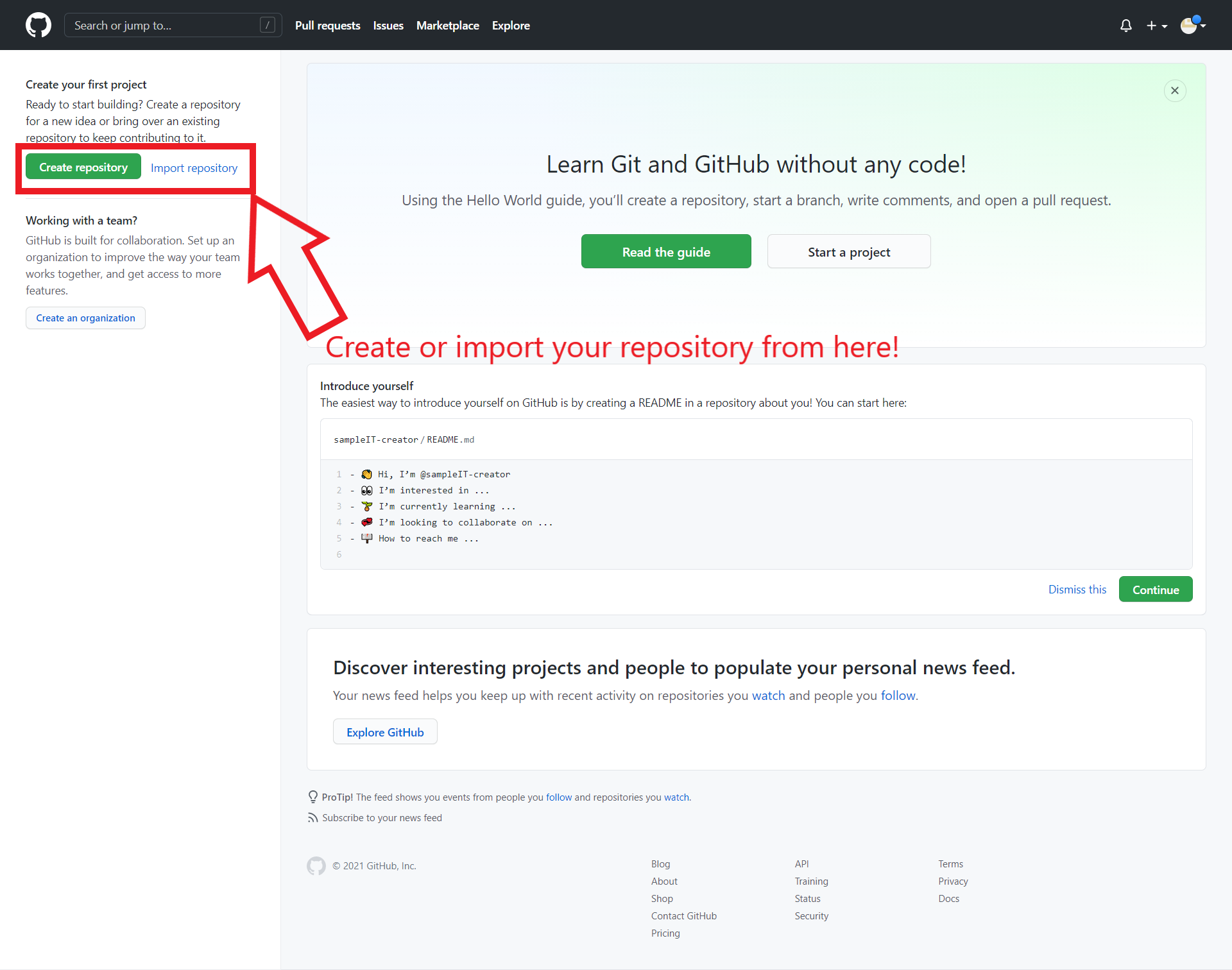Go to Pull requests

point(327,26)
